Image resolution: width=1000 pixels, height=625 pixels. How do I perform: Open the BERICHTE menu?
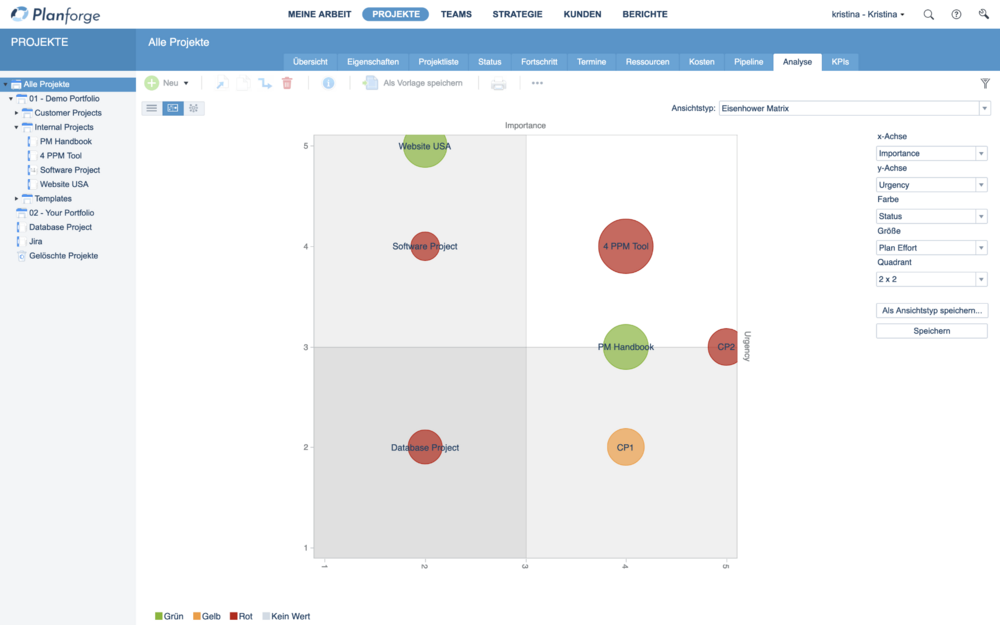(644, 15)
